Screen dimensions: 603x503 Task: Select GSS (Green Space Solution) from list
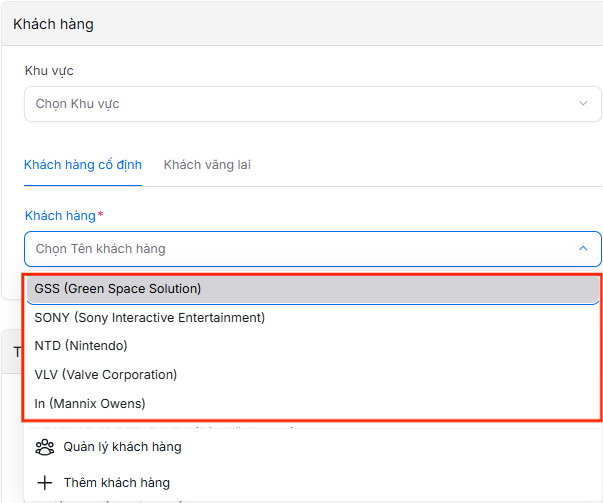tap(118, 289)
